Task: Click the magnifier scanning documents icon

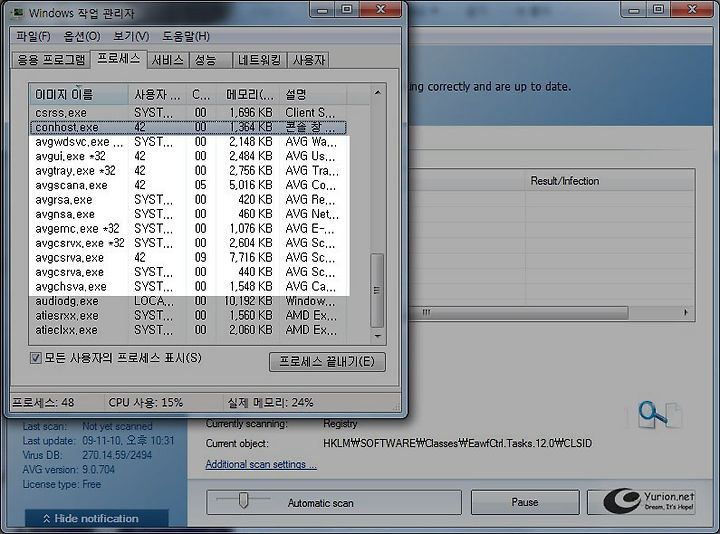Action: pos(659,414)
